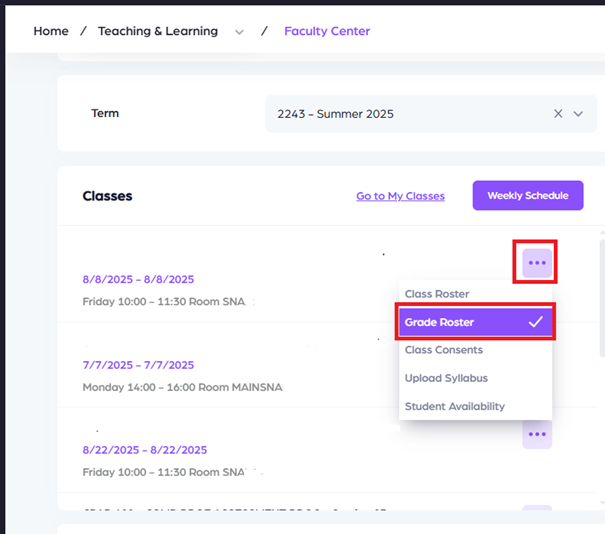This screenshot has height=534, width=605.
Task: Select the 8/22/2025 – 8/22/2025 class dates link
Action: coord(144,450)
